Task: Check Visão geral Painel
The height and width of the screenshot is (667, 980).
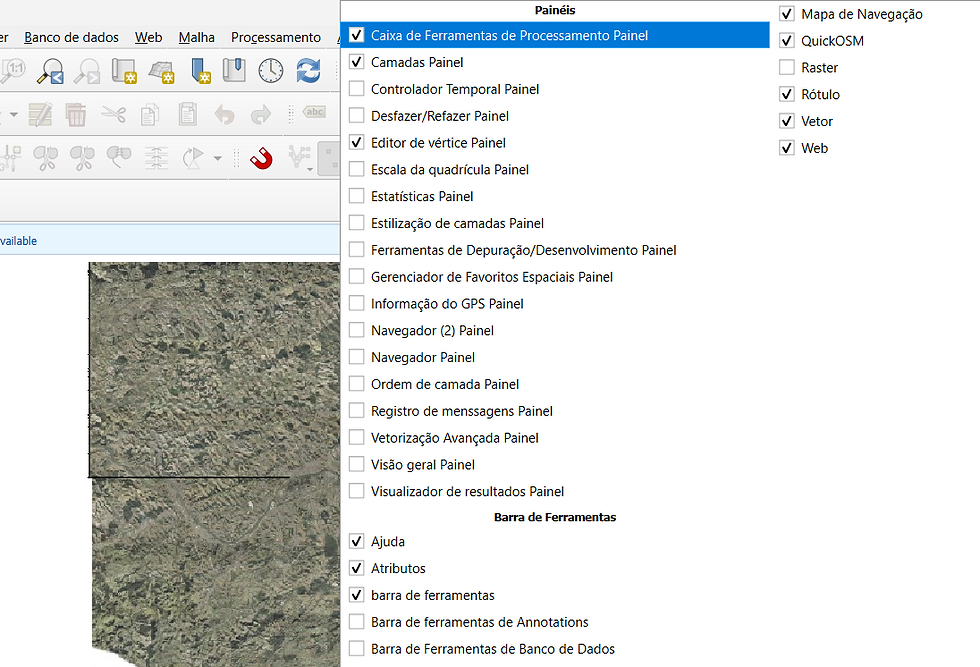Action: 356,464
